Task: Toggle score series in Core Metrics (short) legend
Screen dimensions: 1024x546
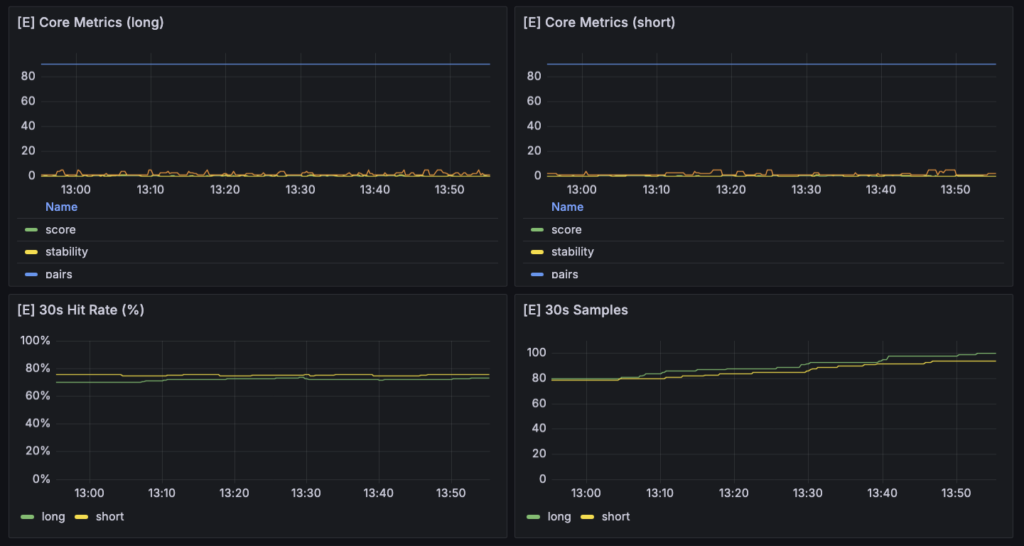Action: coord(567,230)
